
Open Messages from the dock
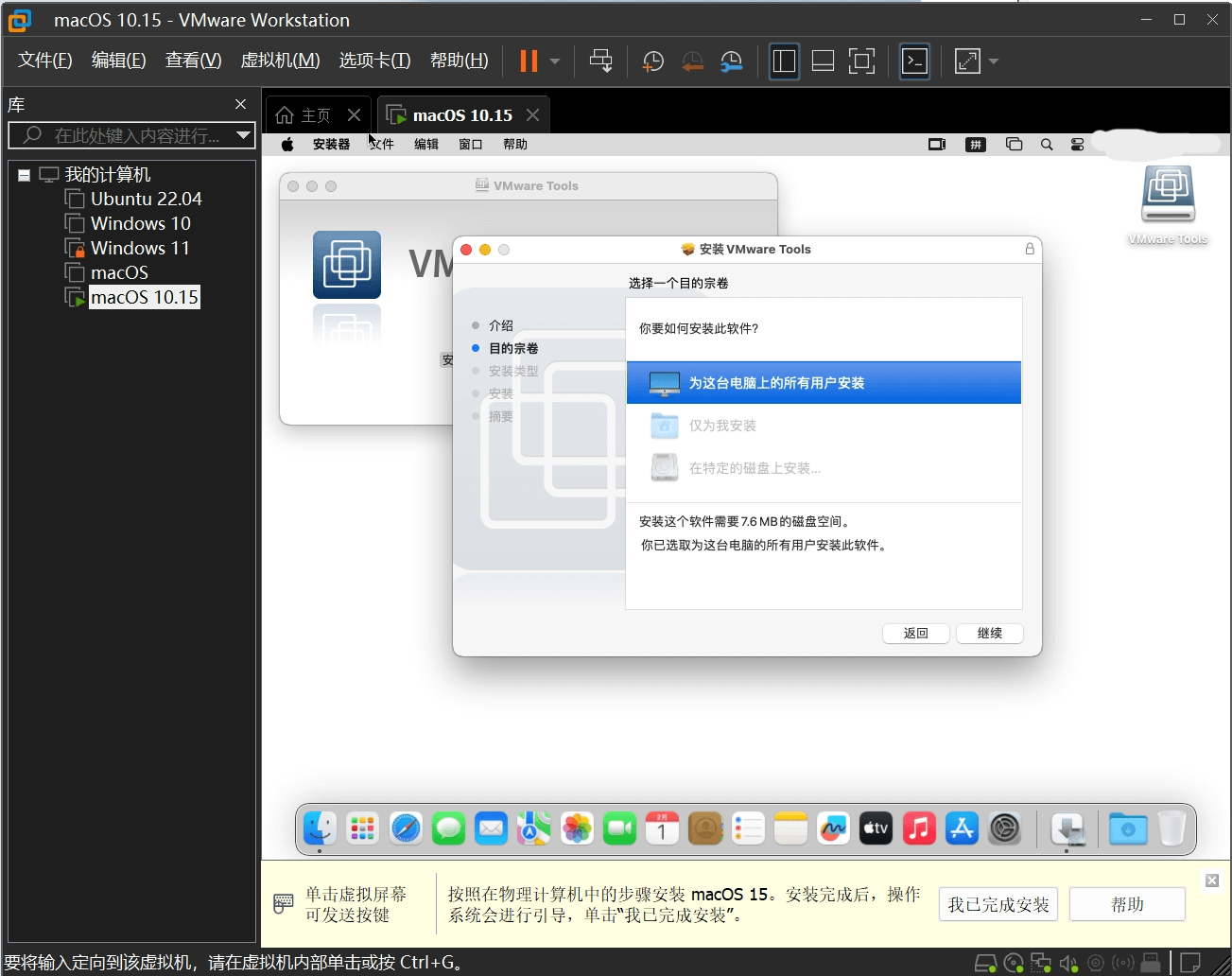(448, 829)
